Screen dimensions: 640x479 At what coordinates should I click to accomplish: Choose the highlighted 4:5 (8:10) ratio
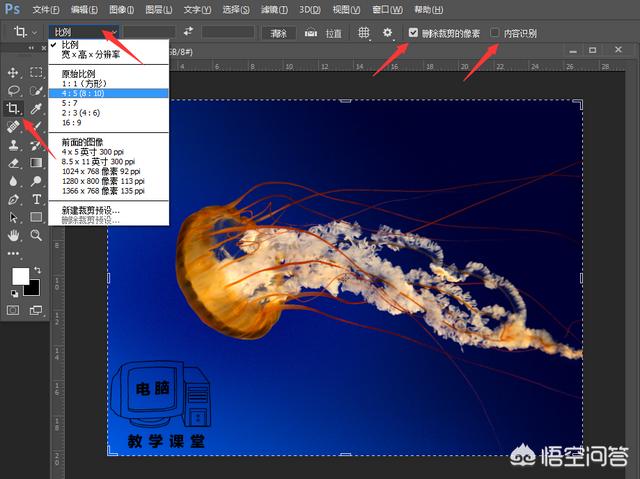tap(109, 93)
